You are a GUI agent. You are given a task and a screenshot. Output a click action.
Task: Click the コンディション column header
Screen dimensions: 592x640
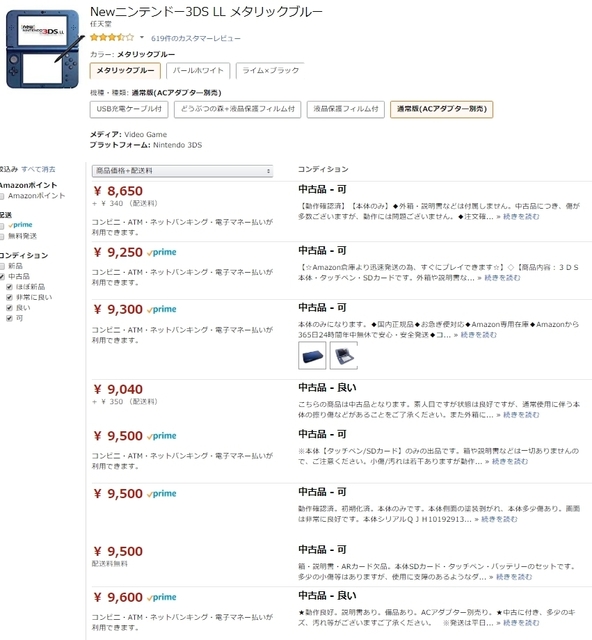[x=323, y=169]
